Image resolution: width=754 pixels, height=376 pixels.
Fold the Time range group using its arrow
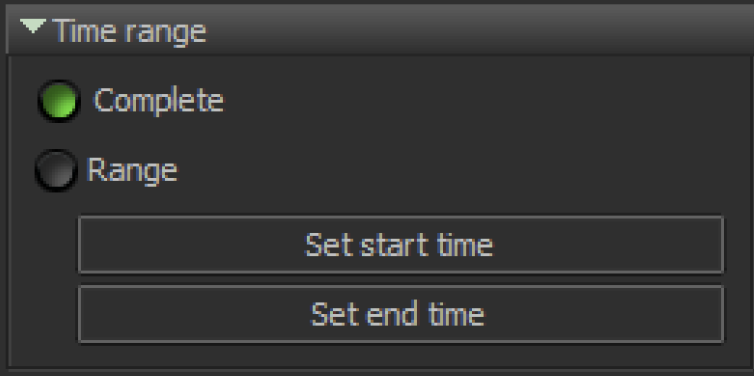[33, 26]
